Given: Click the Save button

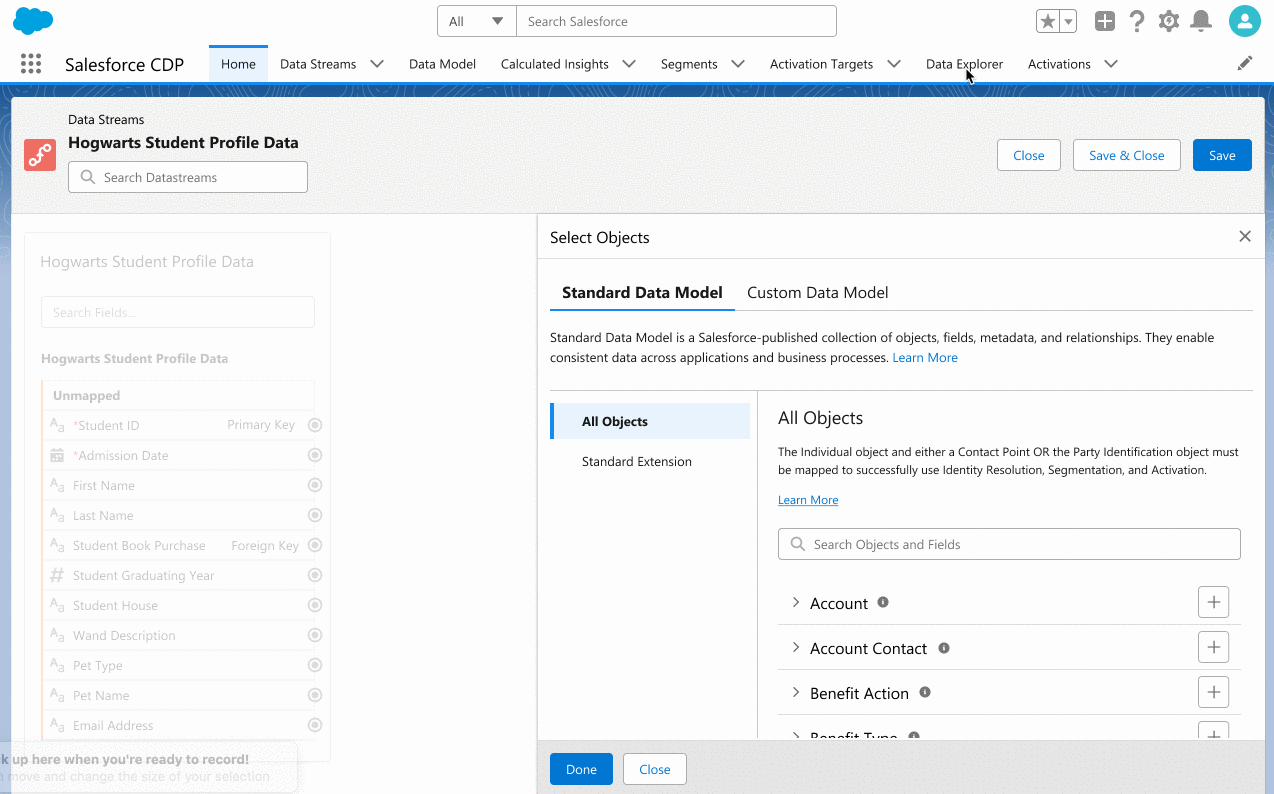Looking at the screenshot, I should coord(1222,155).
